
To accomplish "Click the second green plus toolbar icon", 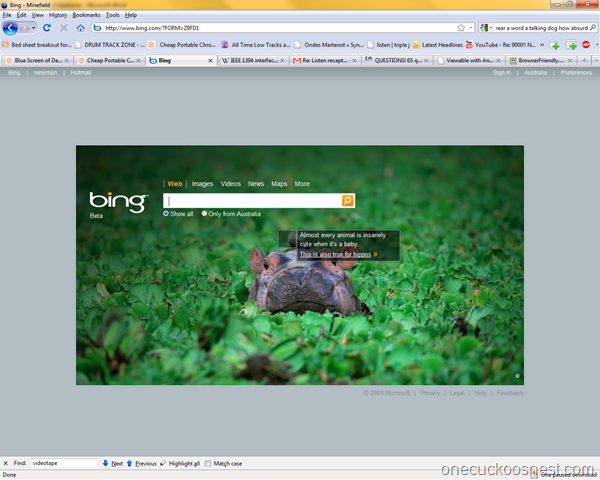I will click(x=571, y=45).
